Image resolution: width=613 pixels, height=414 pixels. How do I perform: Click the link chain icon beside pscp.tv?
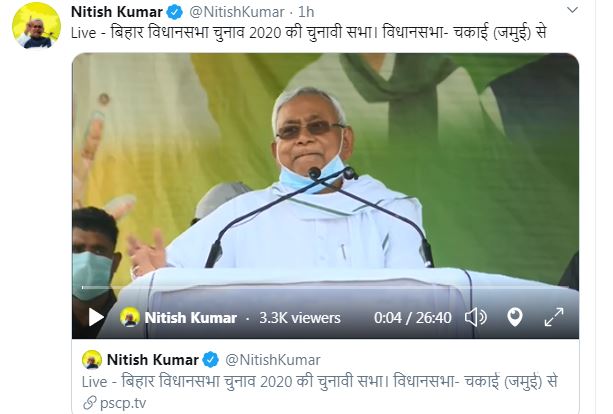[90, 403]
